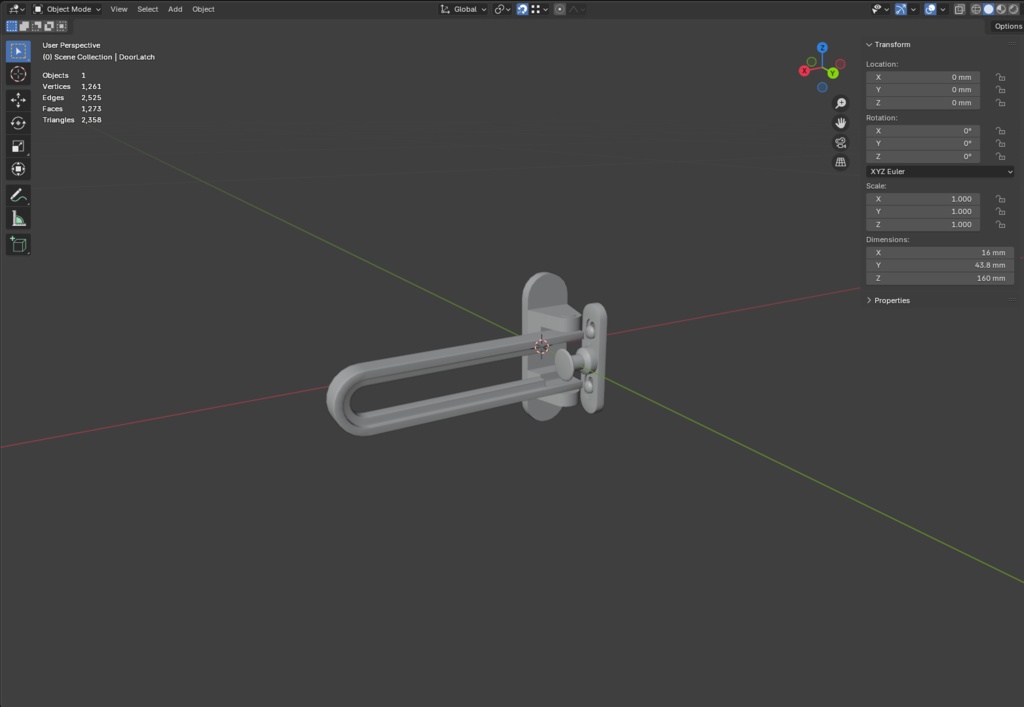This screenshot has width=1024, height=707.
Task: Toggle proportional editing button
Action: point(560,9)
